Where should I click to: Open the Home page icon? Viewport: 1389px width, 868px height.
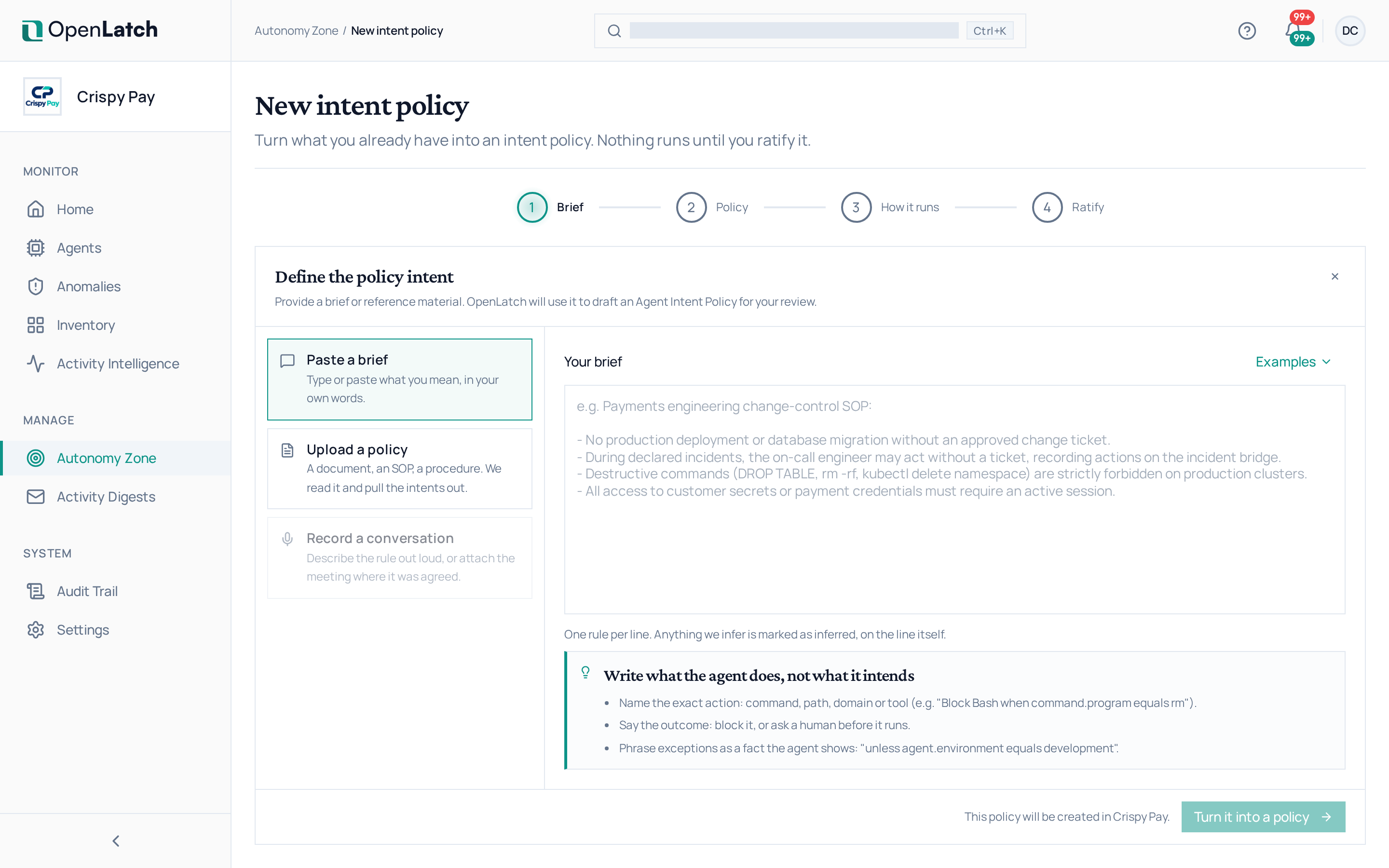(36, 209)
